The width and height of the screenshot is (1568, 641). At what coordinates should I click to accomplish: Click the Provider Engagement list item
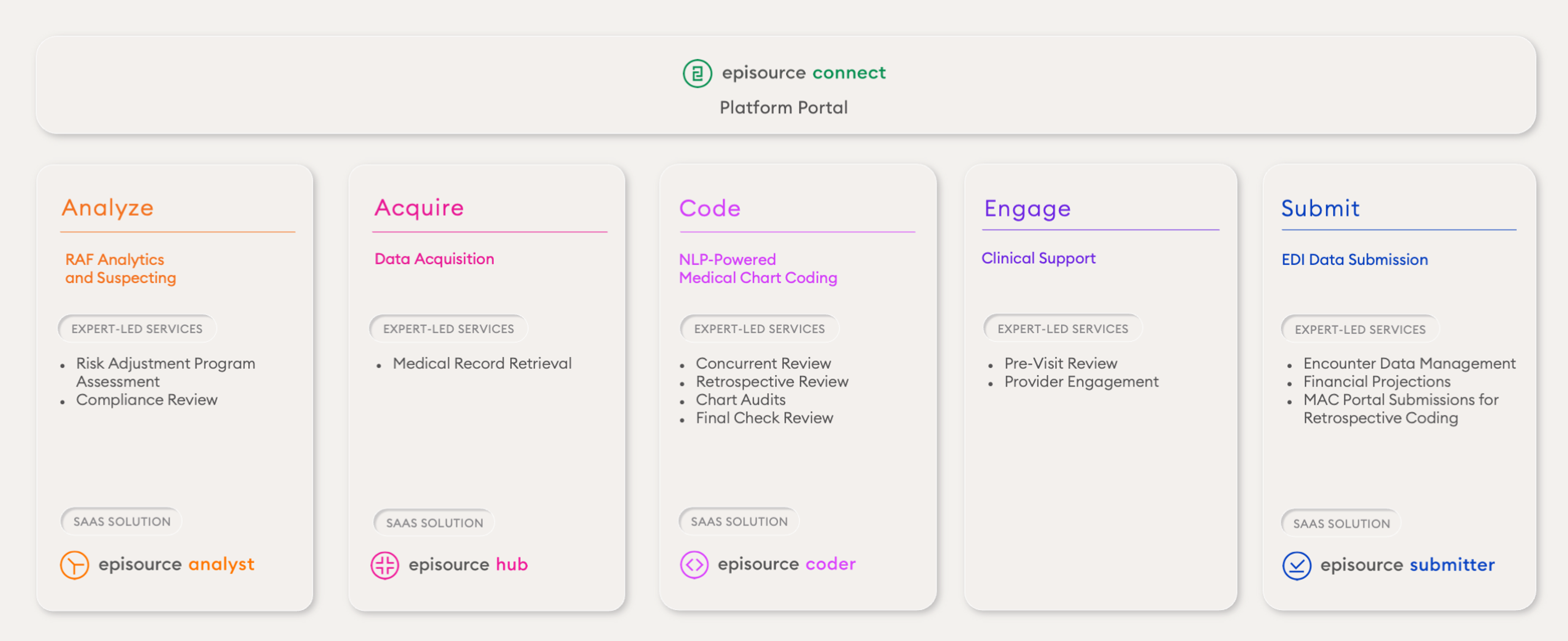[x=1081, y=382]
